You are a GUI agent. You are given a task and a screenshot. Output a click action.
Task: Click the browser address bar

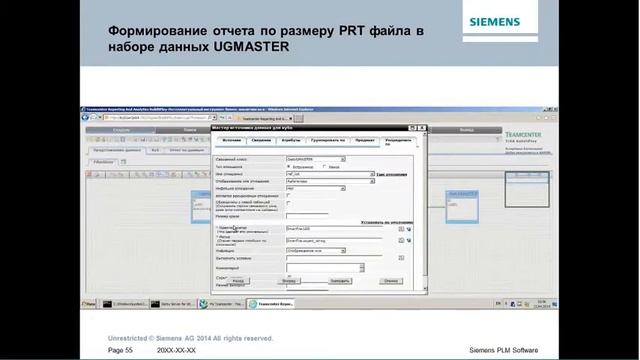coord(159,118)
